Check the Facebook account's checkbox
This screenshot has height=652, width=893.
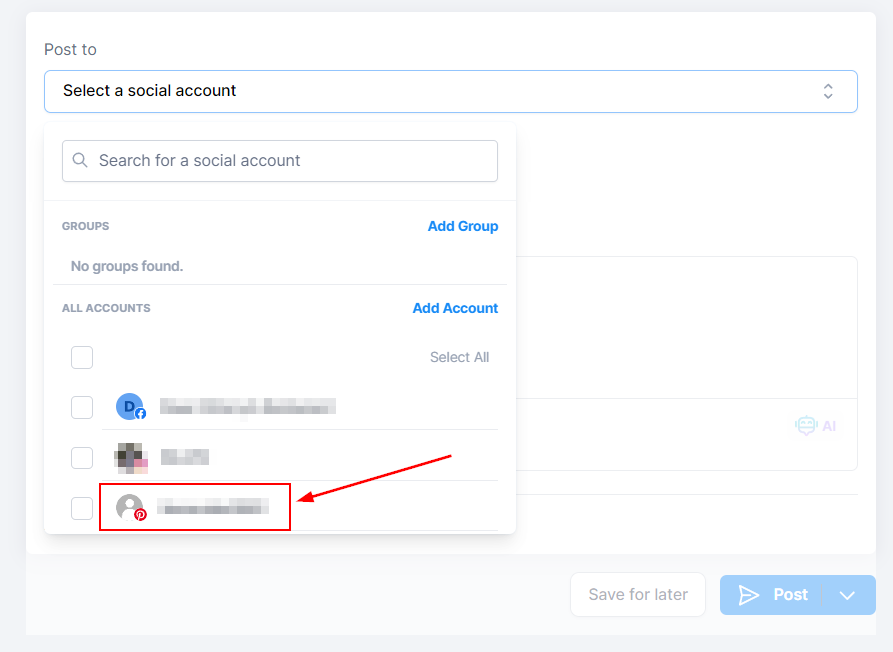point(82,407)
